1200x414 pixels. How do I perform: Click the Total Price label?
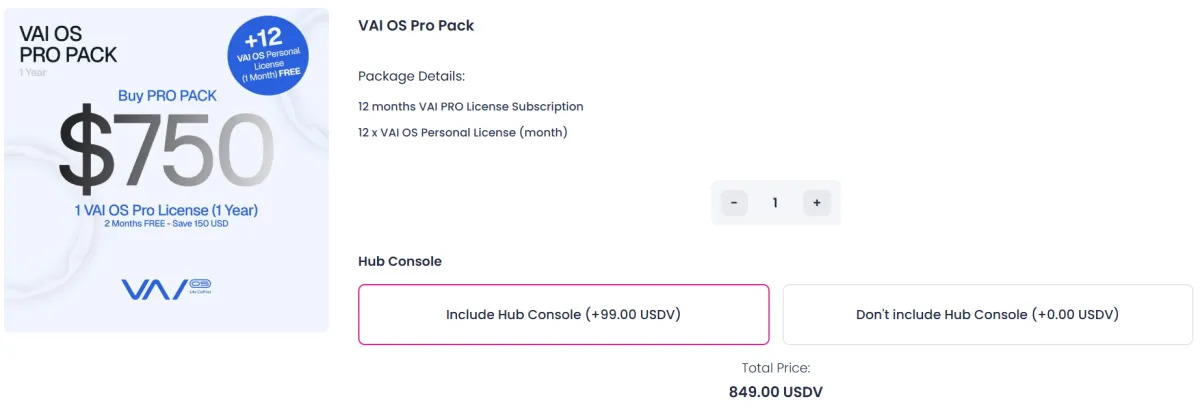(x=776, y=368)
